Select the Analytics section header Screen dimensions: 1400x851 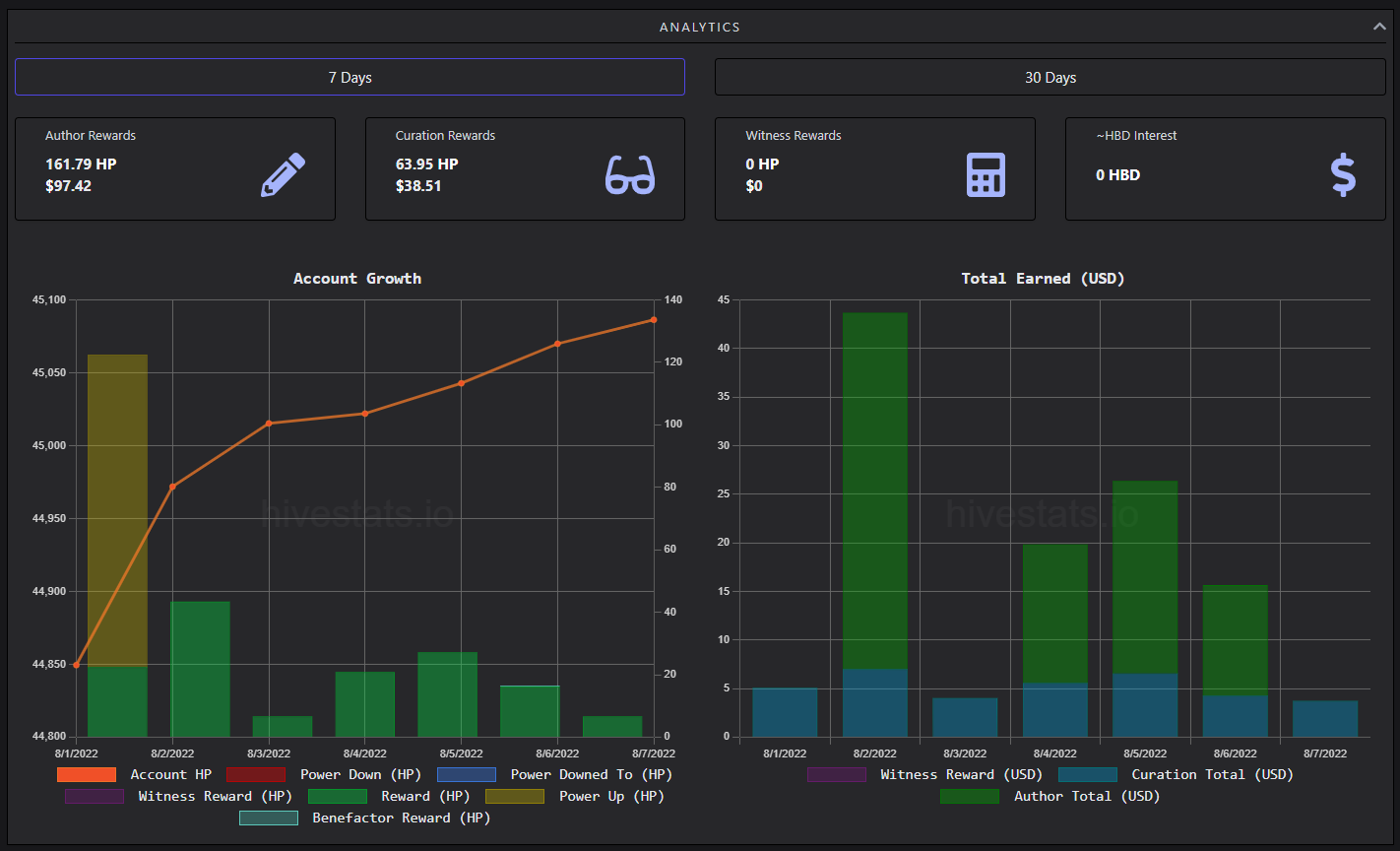click(x=700, y=27)
